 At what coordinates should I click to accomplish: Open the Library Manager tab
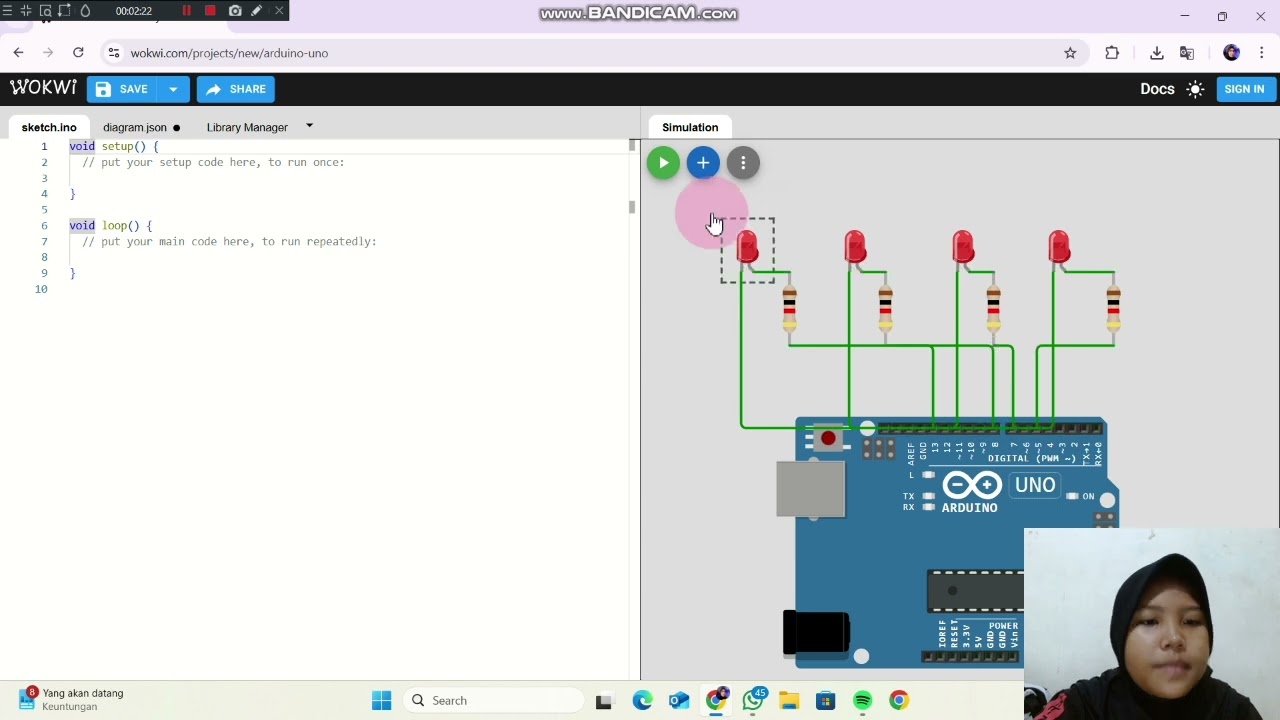pos(247,127)
